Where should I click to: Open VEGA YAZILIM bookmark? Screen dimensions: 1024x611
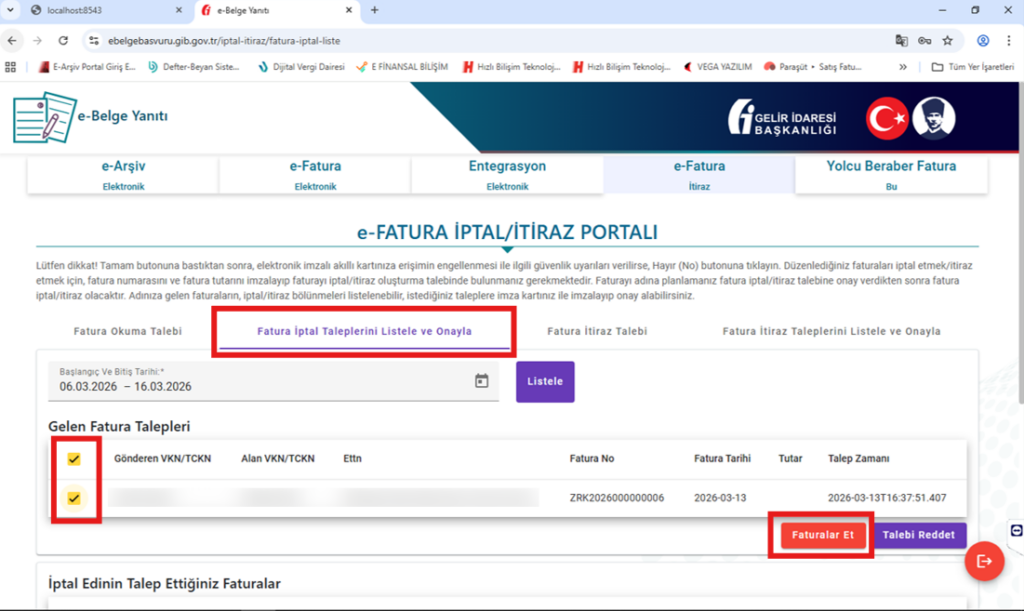tap(718, 67)
